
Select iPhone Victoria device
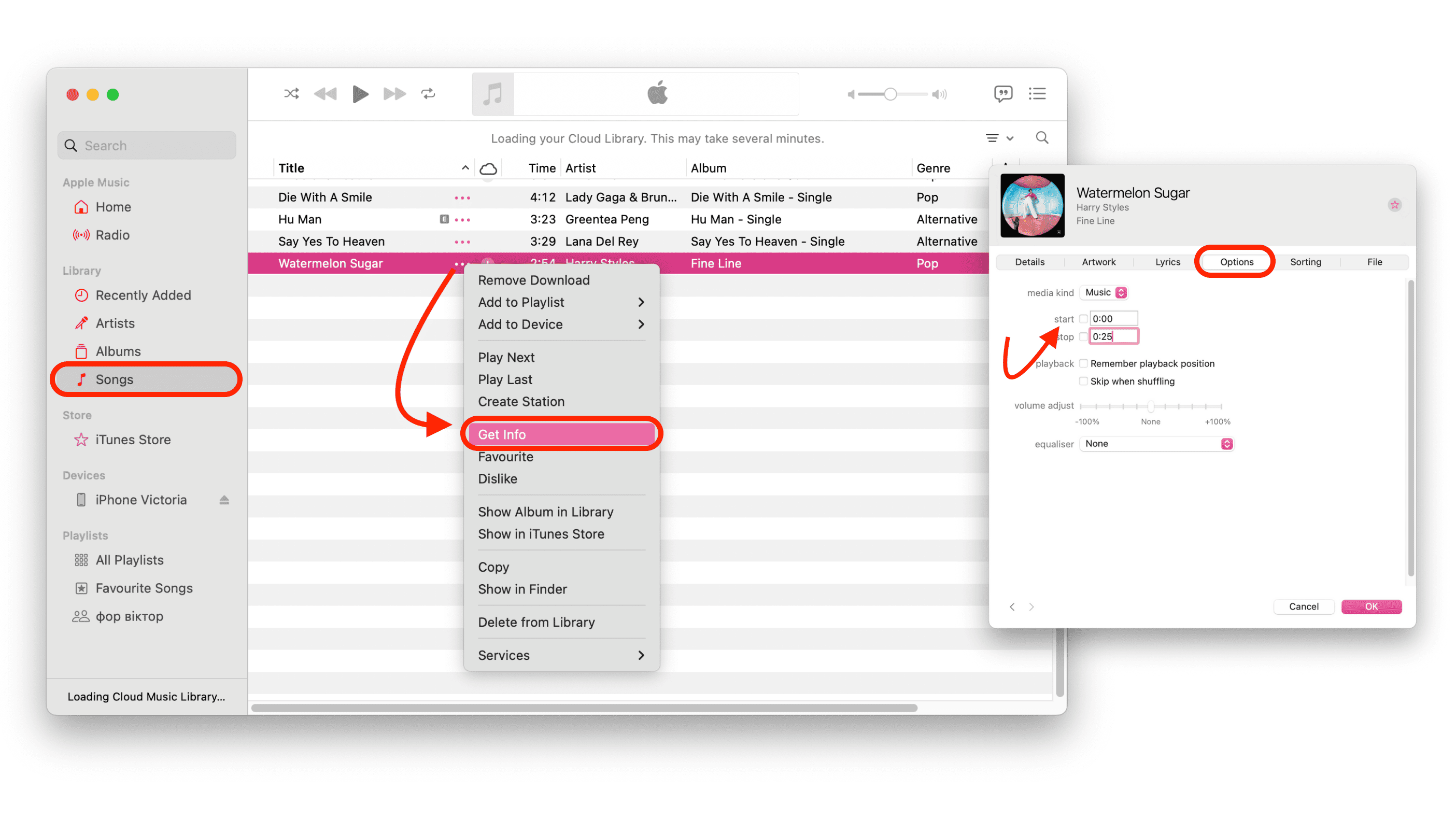tap(140, 500)
